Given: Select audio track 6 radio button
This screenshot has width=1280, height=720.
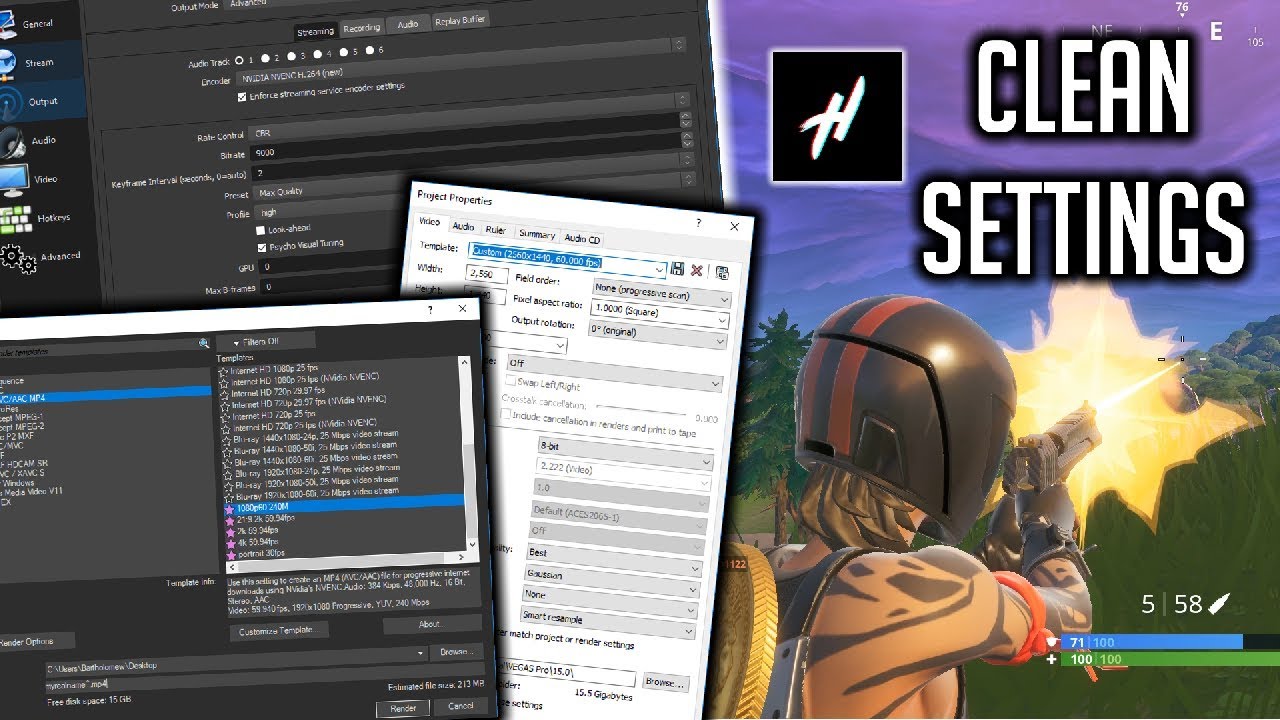Looking at the screenshot, I should (370, 49).
